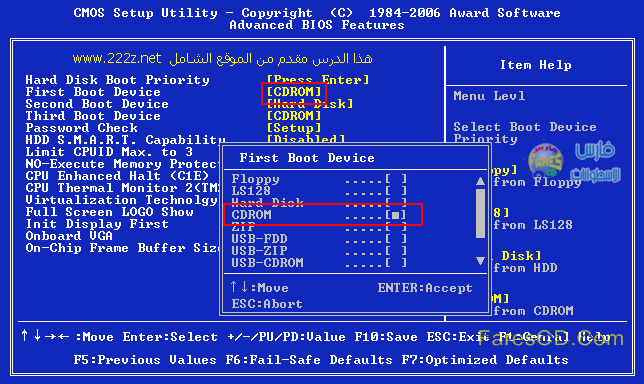Open the Second Boot Device [Hard Disk] value
Screen dimensions: 644x384
pyautogui.click(x=310, y=104)
